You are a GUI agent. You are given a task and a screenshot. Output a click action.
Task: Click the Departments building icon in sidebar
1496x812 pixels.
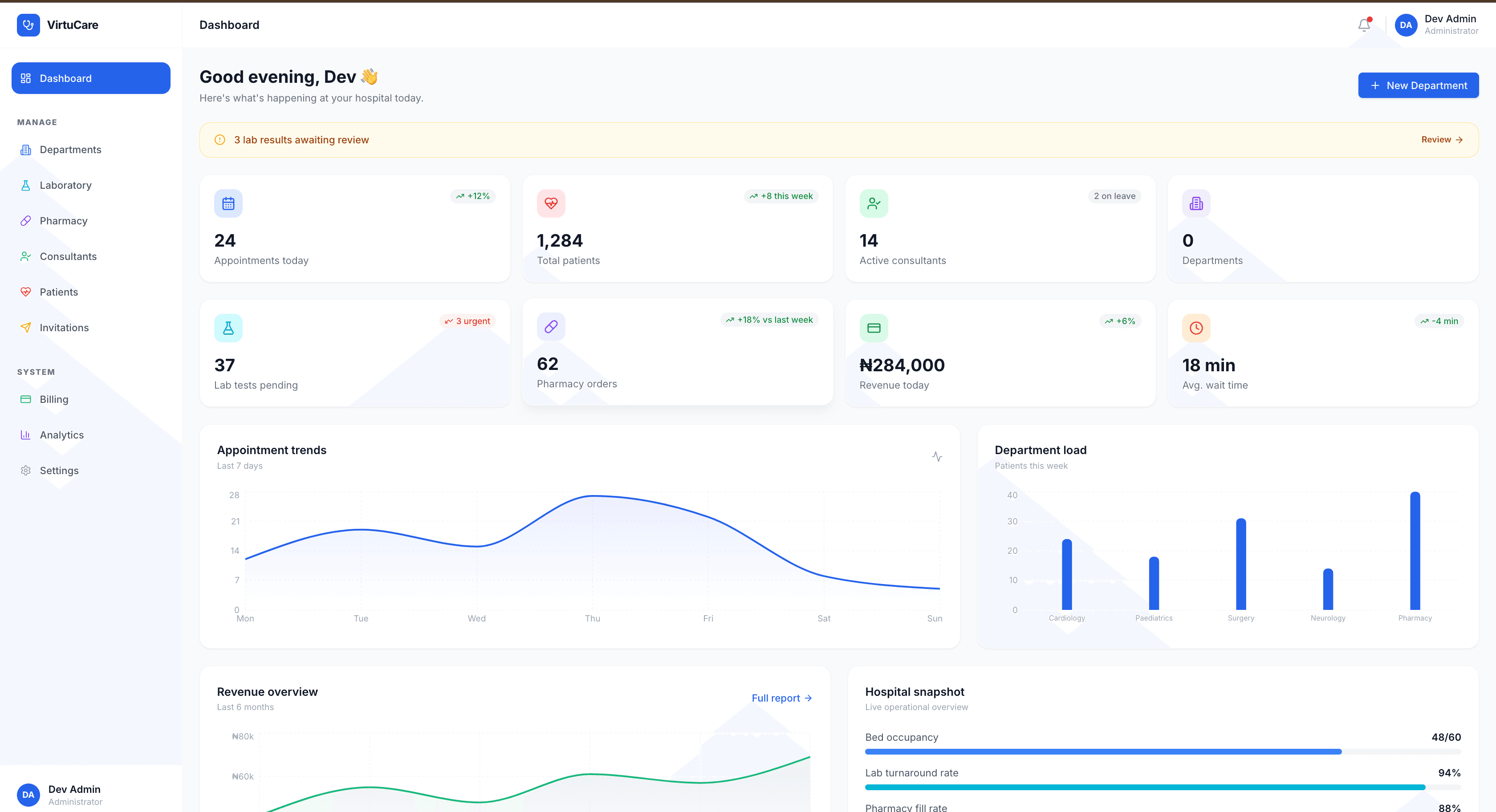pyautogui.click(x=25, y=150)
